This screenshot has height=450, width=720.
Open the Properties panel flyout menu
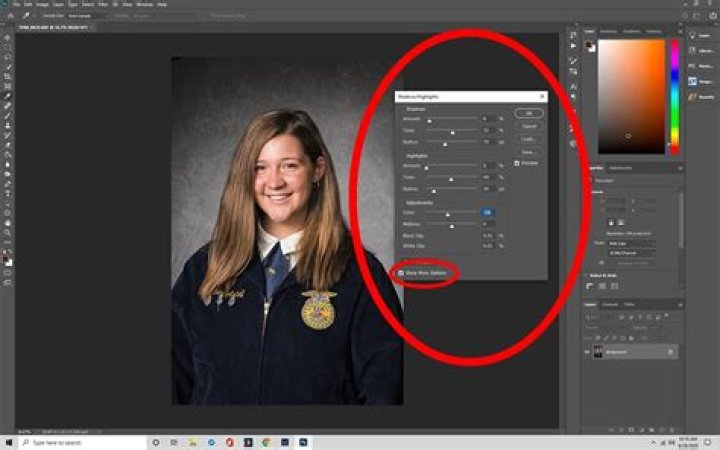point(681,168)
